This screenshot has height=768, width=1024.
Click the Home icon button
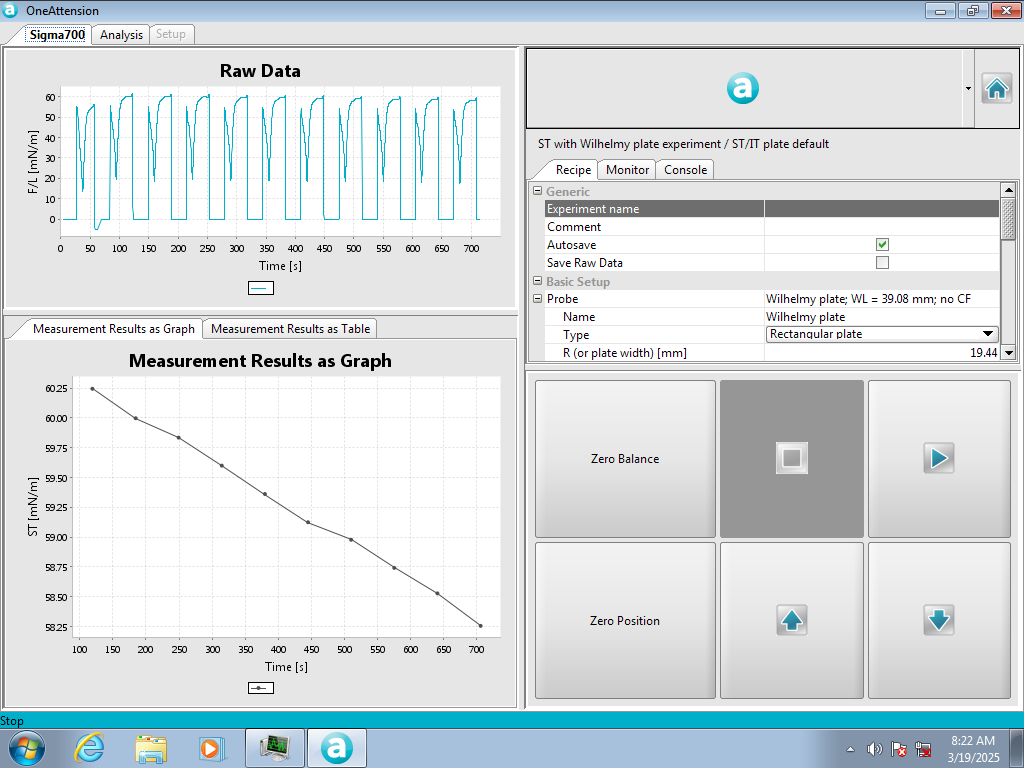[997, 88]
